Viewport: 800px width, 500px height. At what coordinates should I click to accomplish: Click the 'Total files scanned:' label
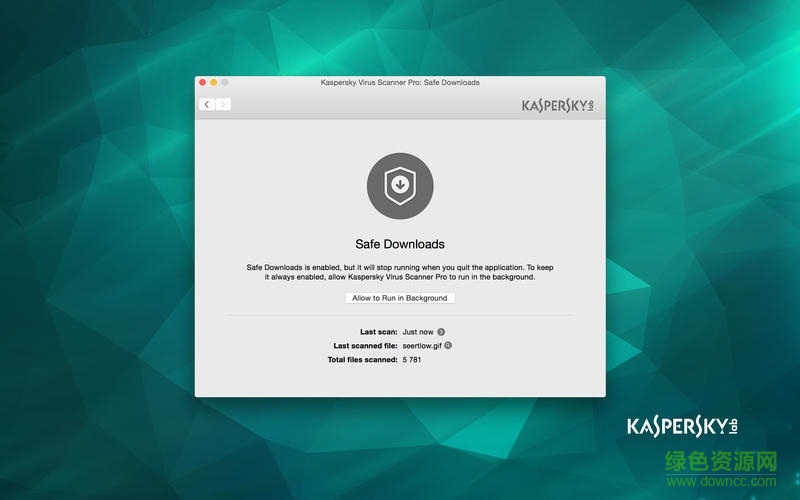(x=362, y=359)
